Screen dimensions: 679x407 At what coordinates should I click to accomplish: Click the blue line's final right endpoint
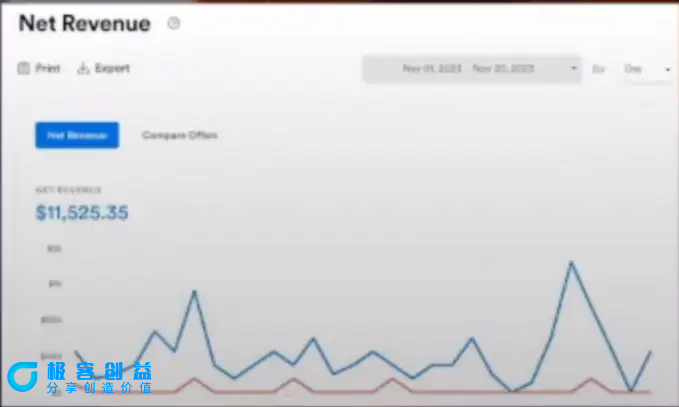pos(651,351)
